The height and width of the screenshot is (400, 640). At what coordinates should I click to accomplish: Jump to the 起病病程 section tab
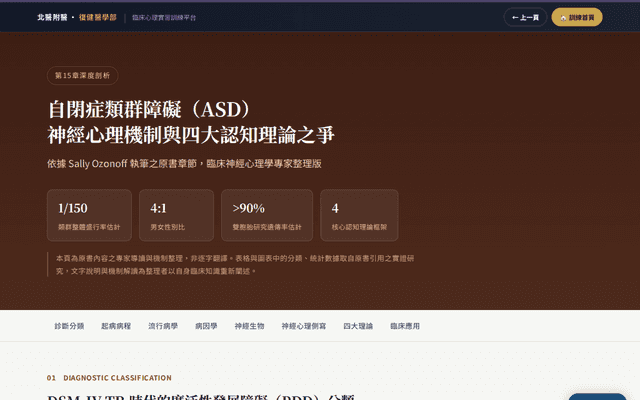(x=116, y=326)
